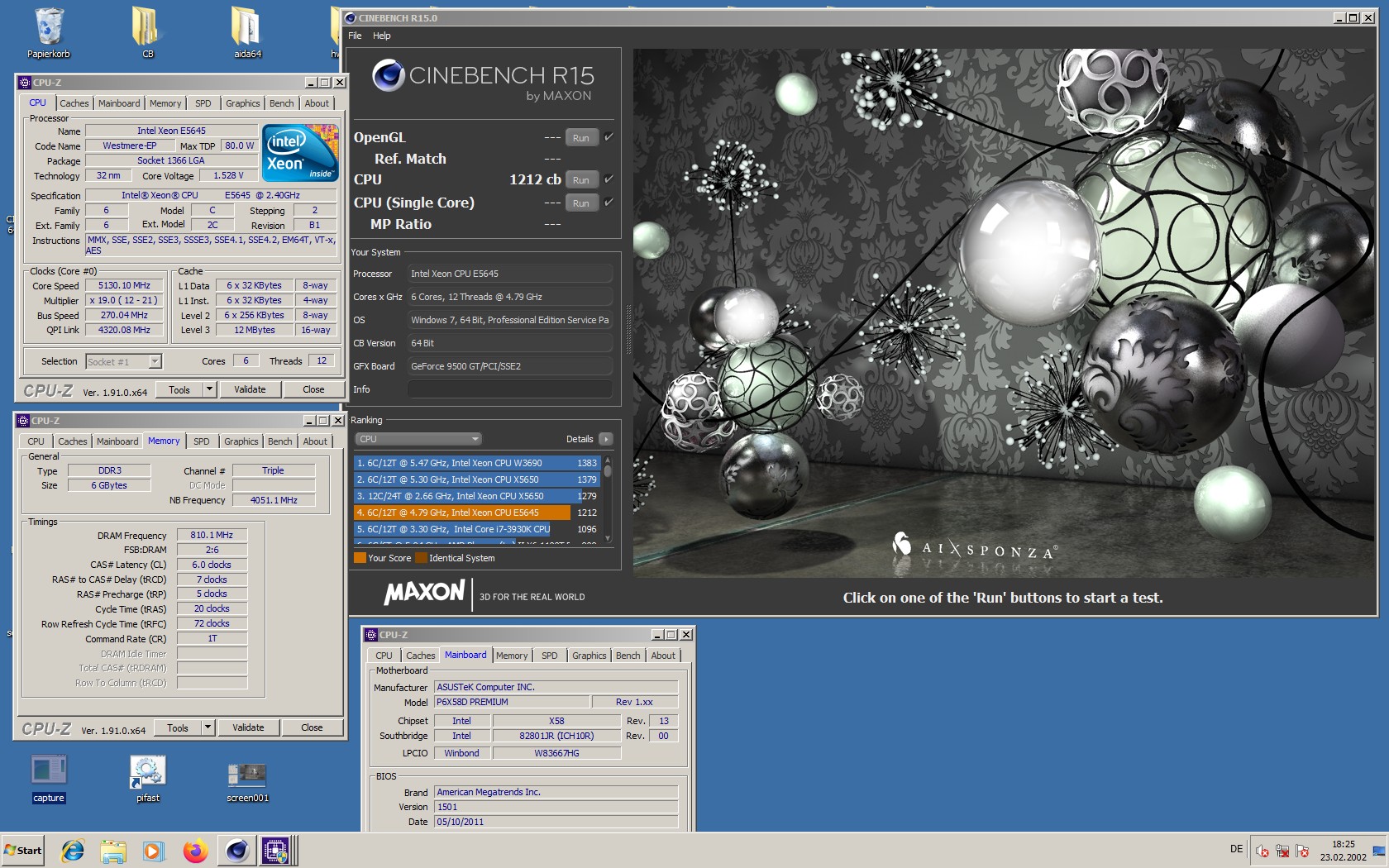Click the GFX Board GeForce 9500 GT field
Screen dimensions: 1389x868
point(510,366)
